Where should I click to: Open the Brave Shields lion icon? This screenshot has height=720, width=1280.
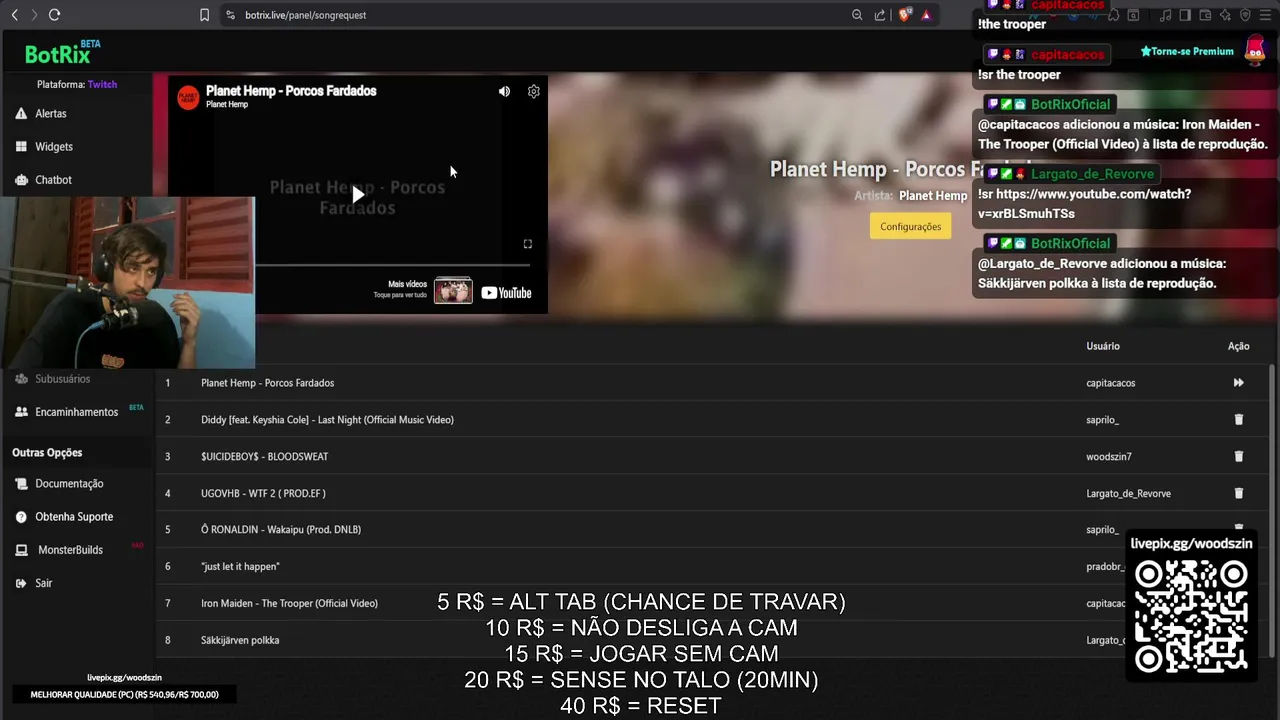point(905,15)
